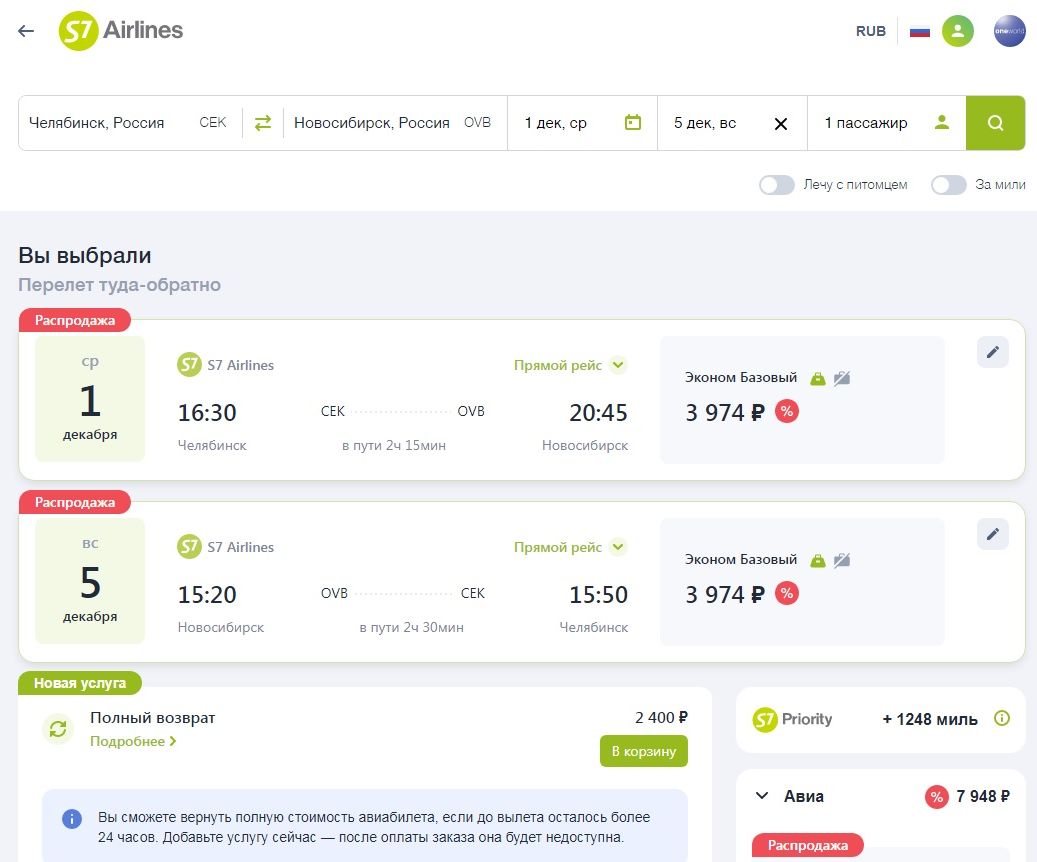Go back using the arrow icon
Viewport: 1037px width, 862px height.
[26, 30]
